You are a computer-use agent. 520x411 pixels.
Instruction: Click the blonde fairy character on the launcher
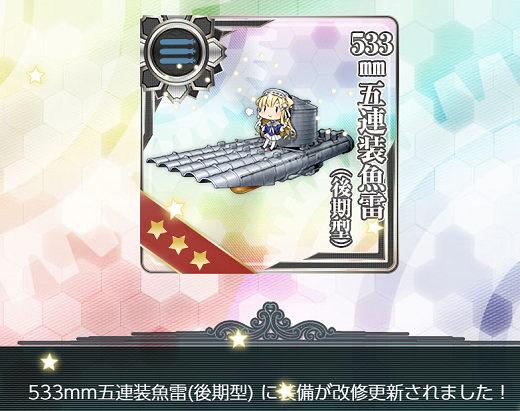coord(272,120)
